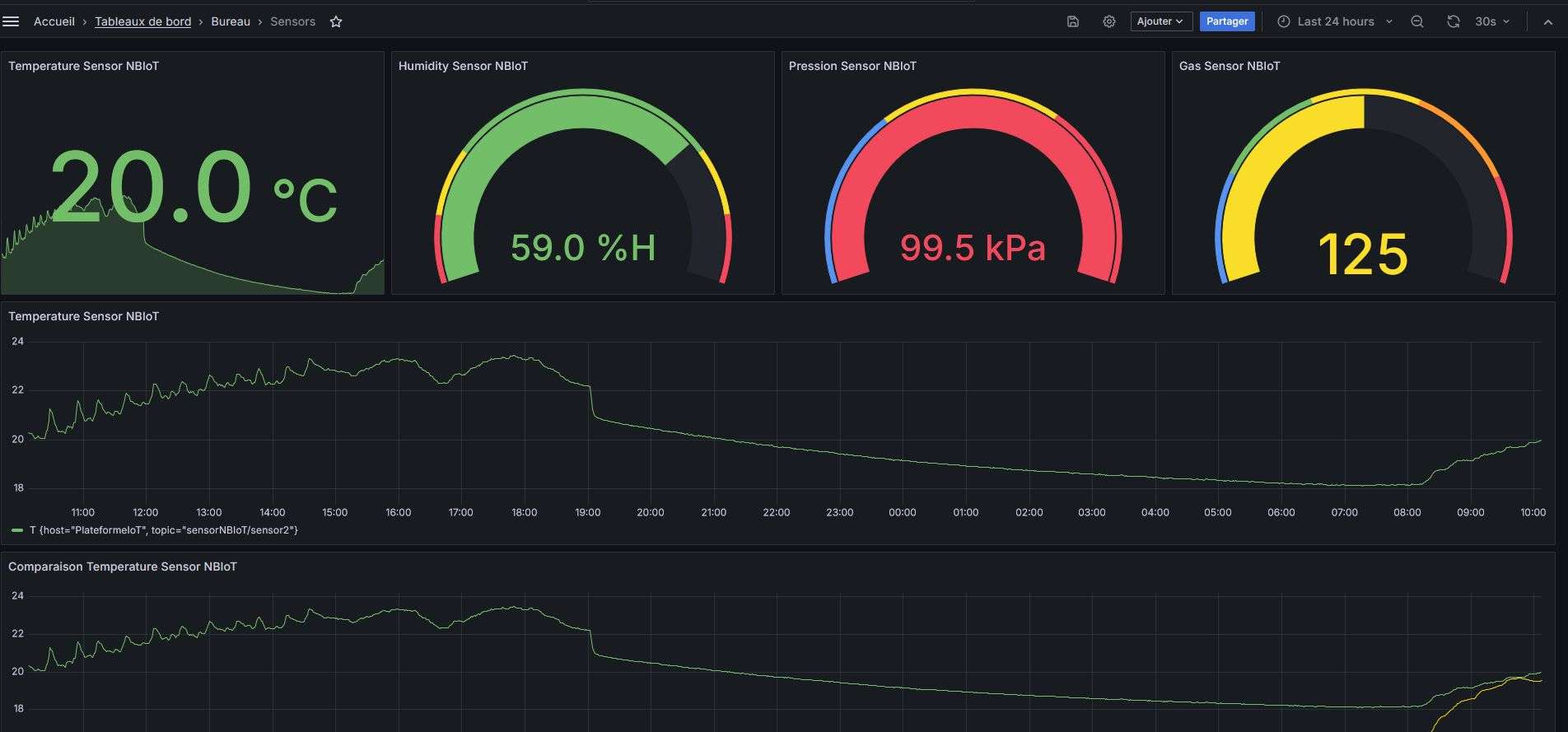Screen dimensions: 1568x732
Task: Click the 99.5 kPa pressure gauge value
Action: tap(973, 248)
